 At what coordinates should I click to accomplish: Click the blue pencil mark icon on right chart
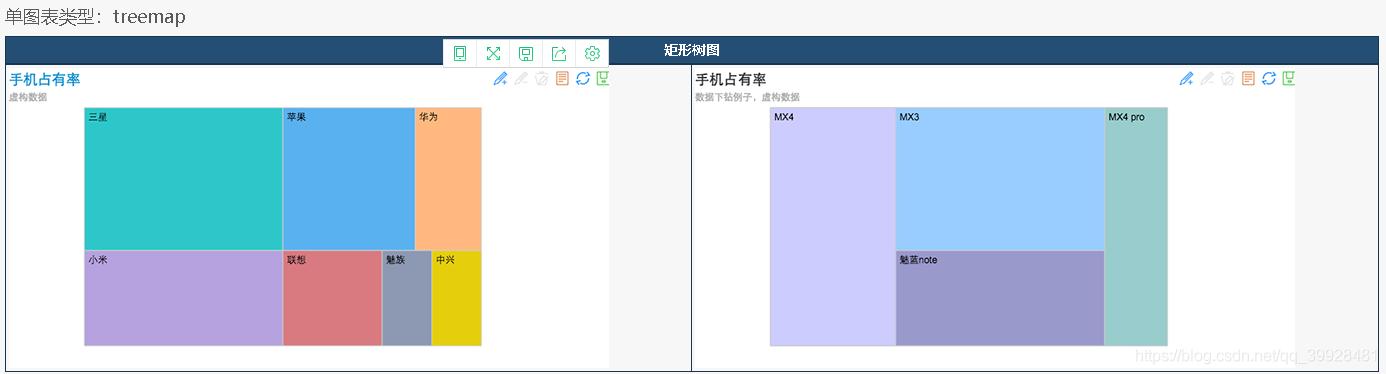(1186, 78)
